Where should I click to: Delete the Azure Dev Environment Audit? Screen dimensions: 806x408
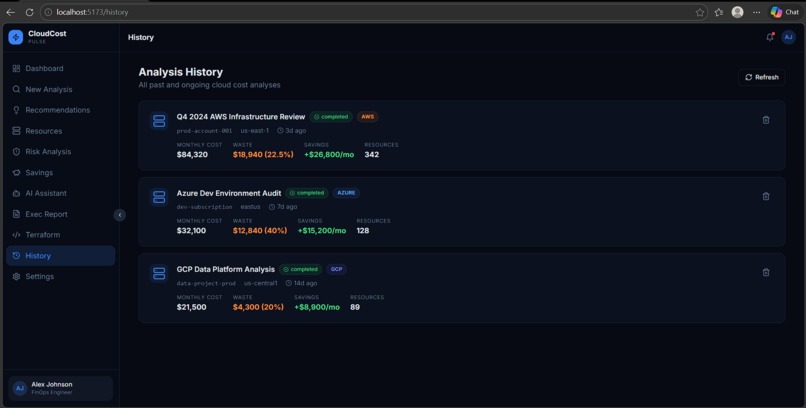click(x=766, y=196)
